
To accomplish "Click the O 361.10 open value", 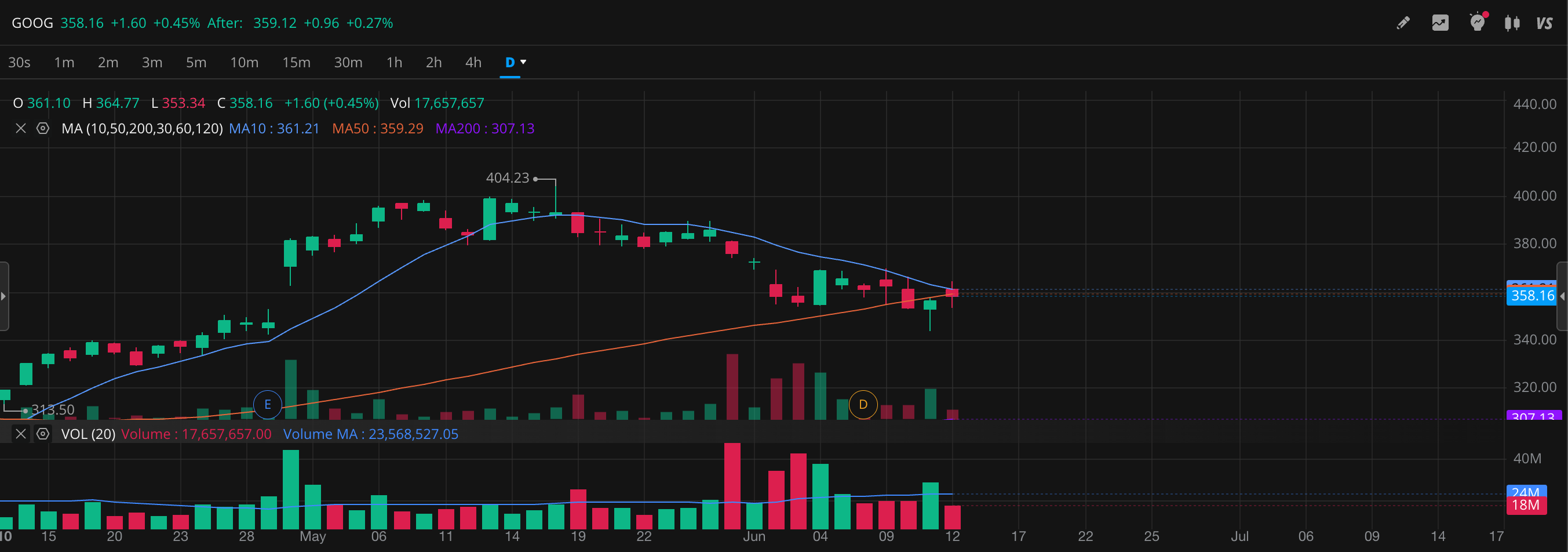I will 42,104.
